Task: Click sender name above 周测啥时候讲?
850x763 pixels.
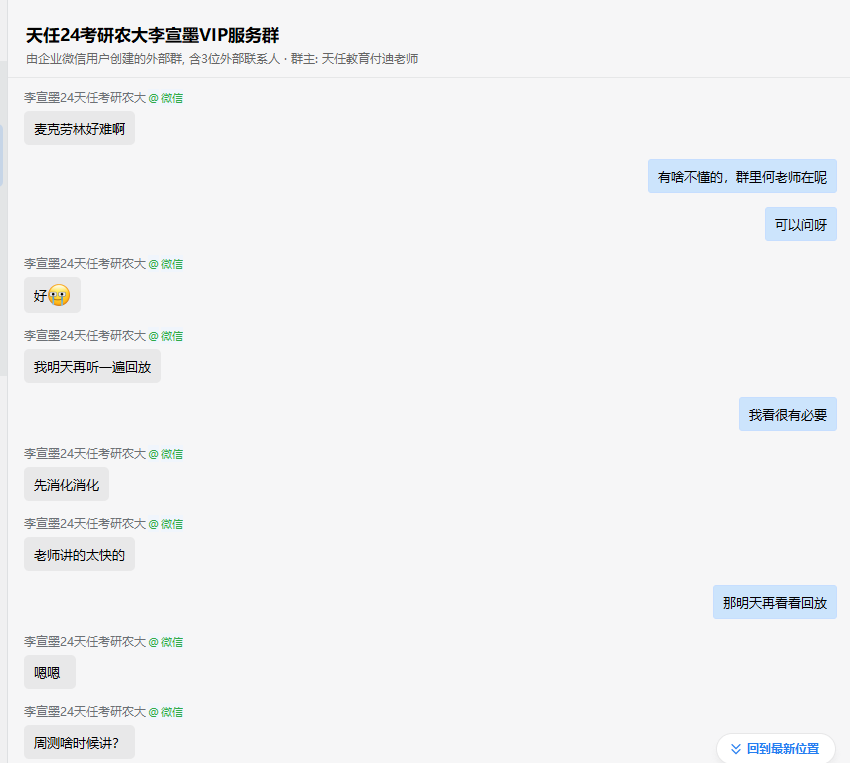Action: (85, 712)
